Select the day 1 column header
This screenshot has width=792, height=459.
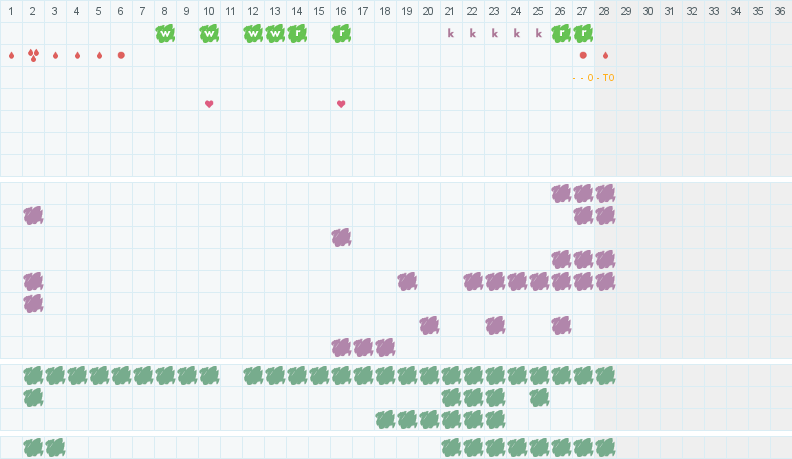point(11,11)
